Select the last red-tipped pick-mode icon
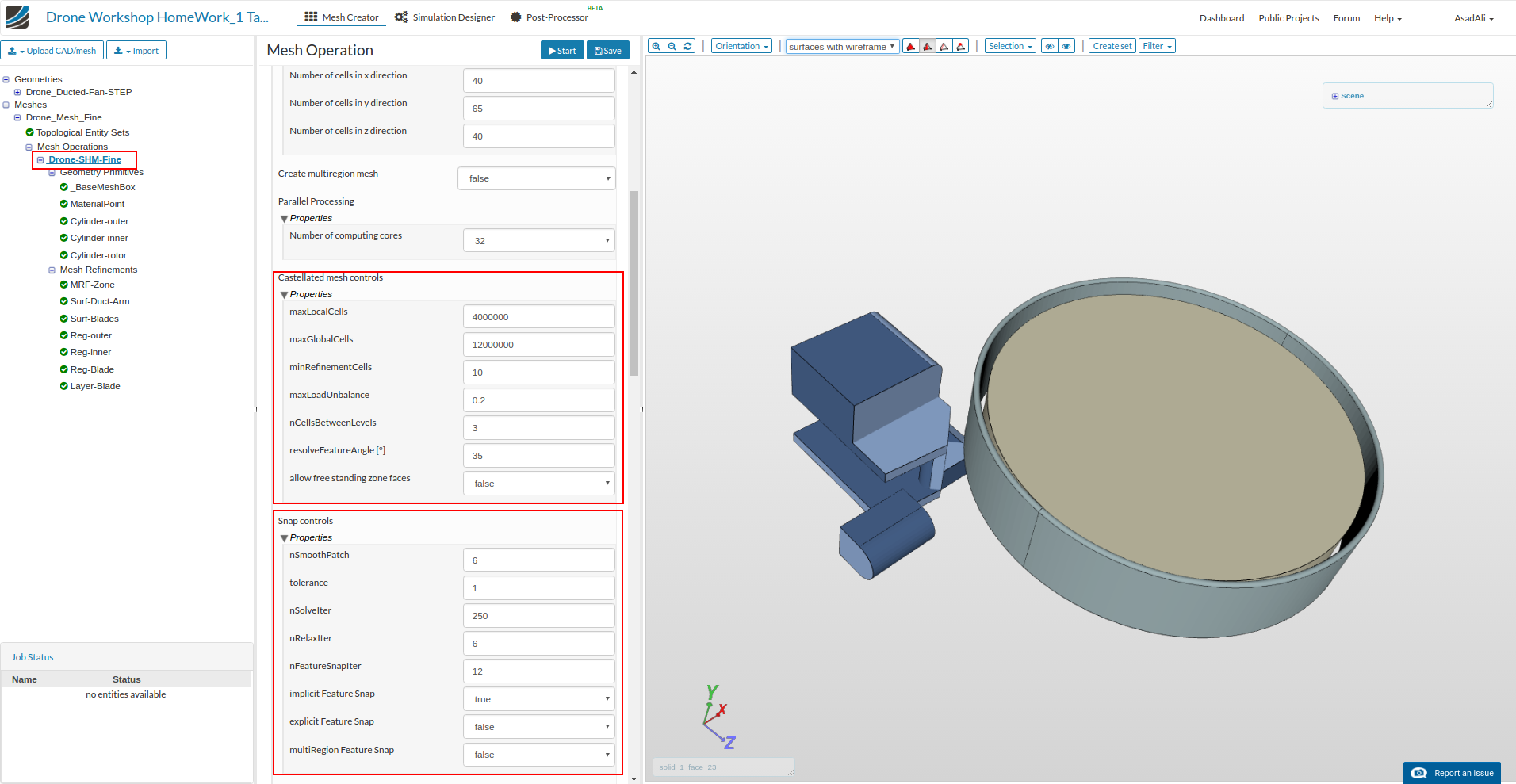1516x784 pixels. tap(961, 46)
